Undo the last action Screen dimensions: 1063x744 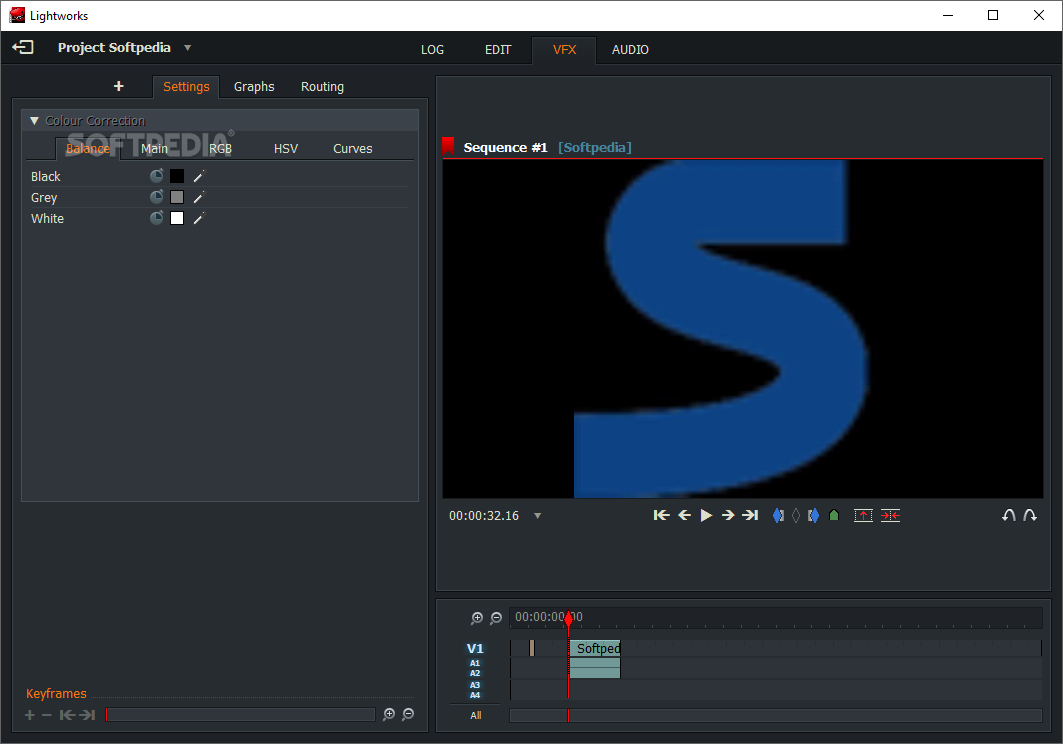pyautogui.click(x=1009, y=515)
